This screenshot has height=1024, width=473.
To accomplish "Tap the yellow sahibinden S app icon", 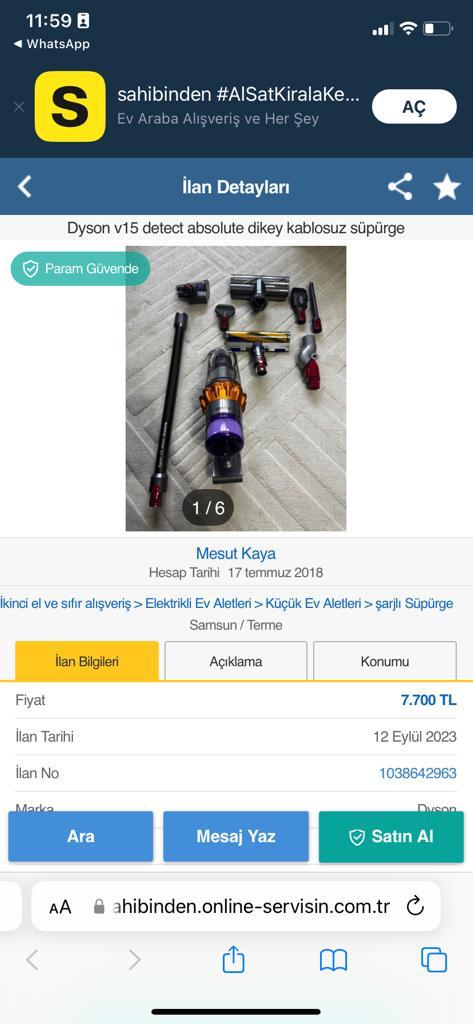I will coord(70,106).
